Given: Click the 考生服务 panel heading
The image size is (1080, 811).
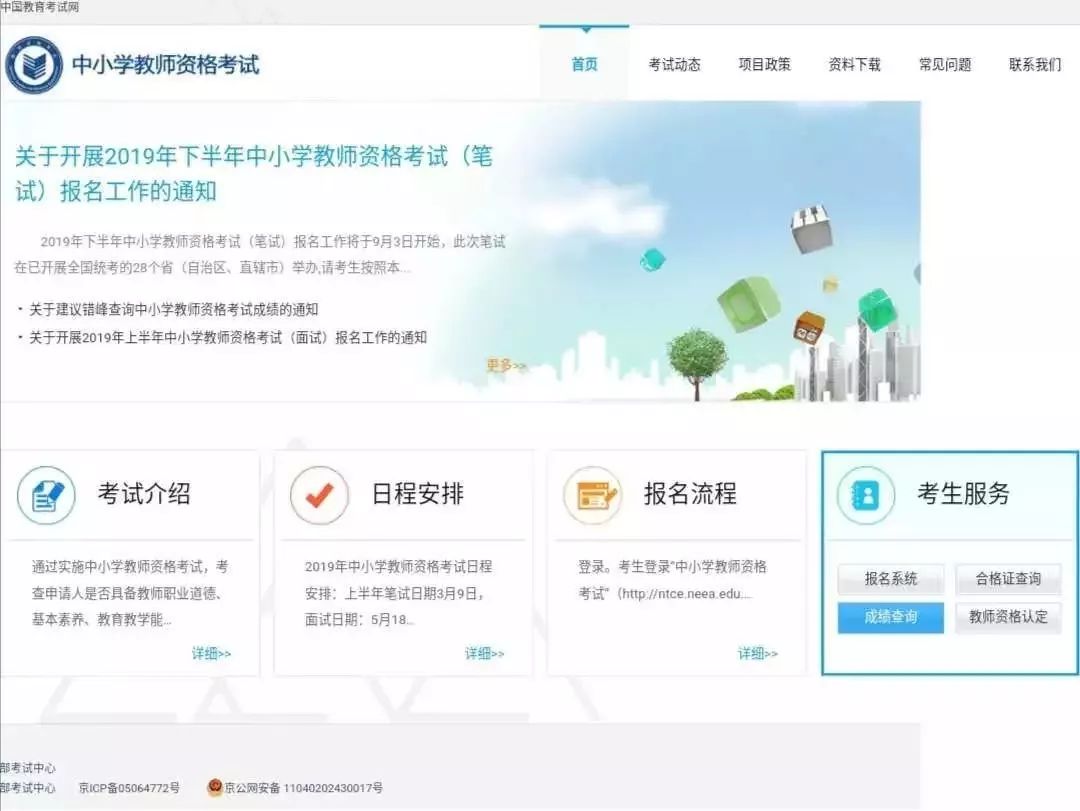Looking at the screenshot, I should click(963, 494).
